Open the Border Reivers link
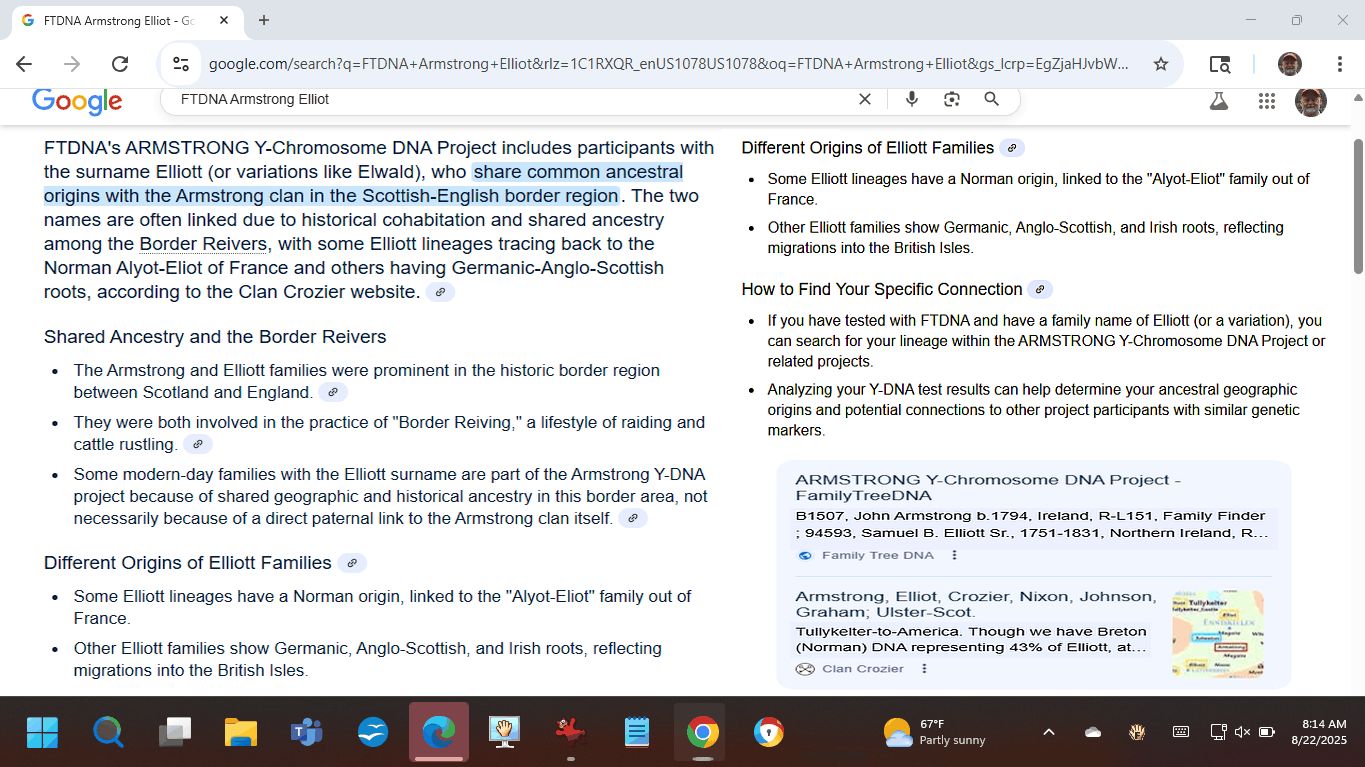The width and height of the screenshot is (1365, 767). point(203,244)
